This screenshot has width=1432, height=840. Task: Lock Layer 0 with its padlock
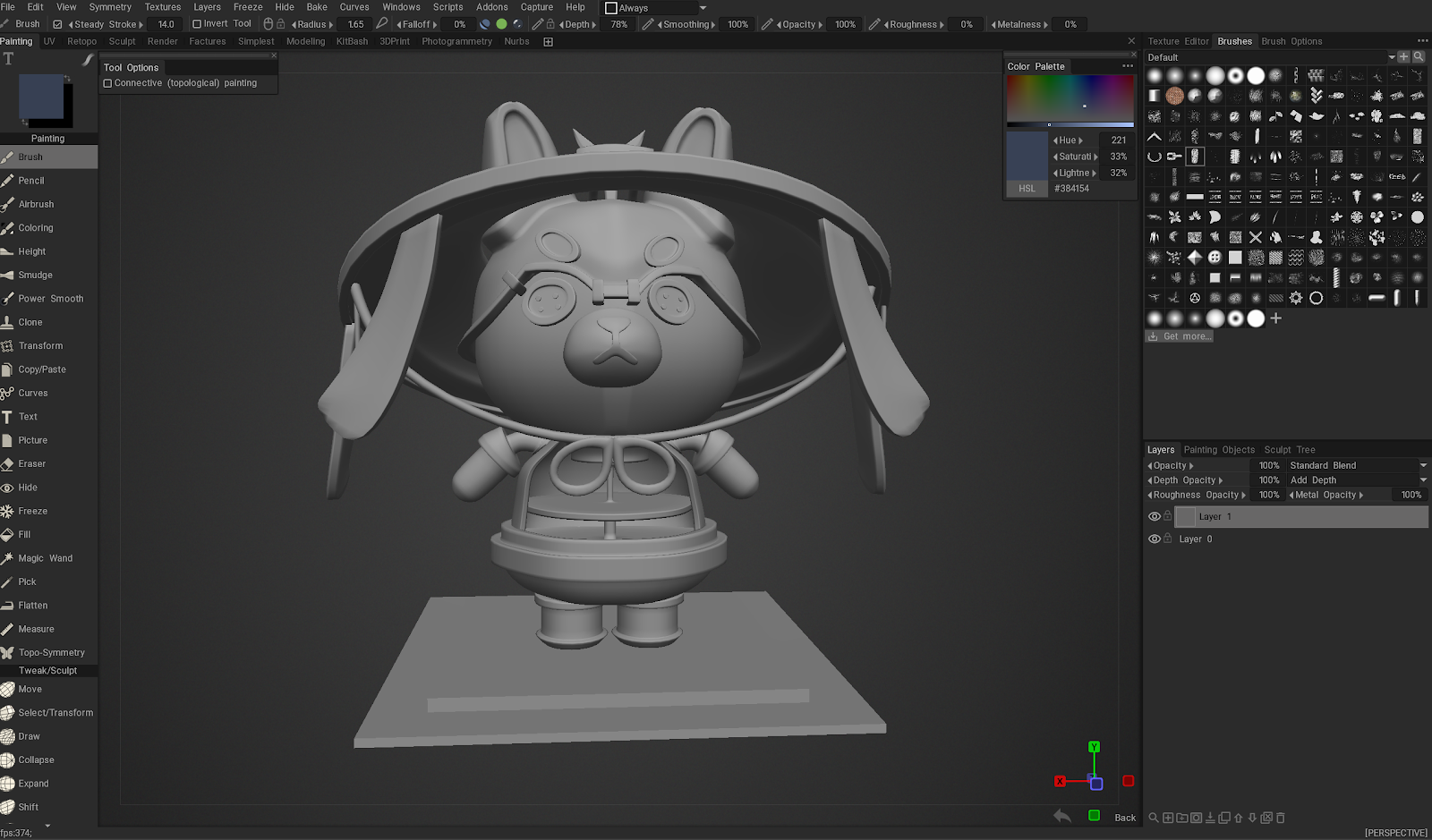click(1167, 539)
